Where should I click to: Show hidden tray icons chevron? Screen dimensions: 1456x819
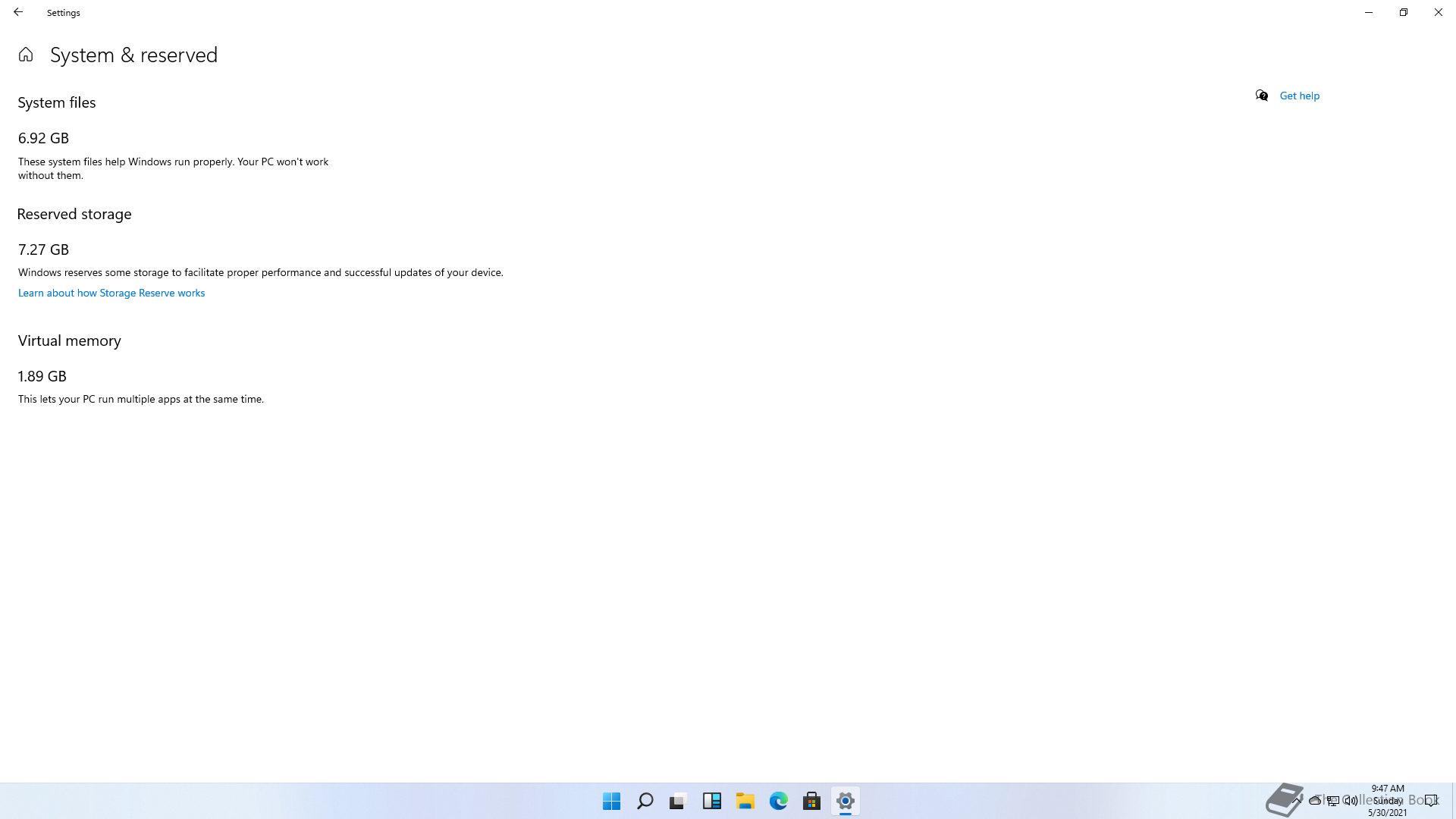pyautogui.click(x=1298, y=800)
